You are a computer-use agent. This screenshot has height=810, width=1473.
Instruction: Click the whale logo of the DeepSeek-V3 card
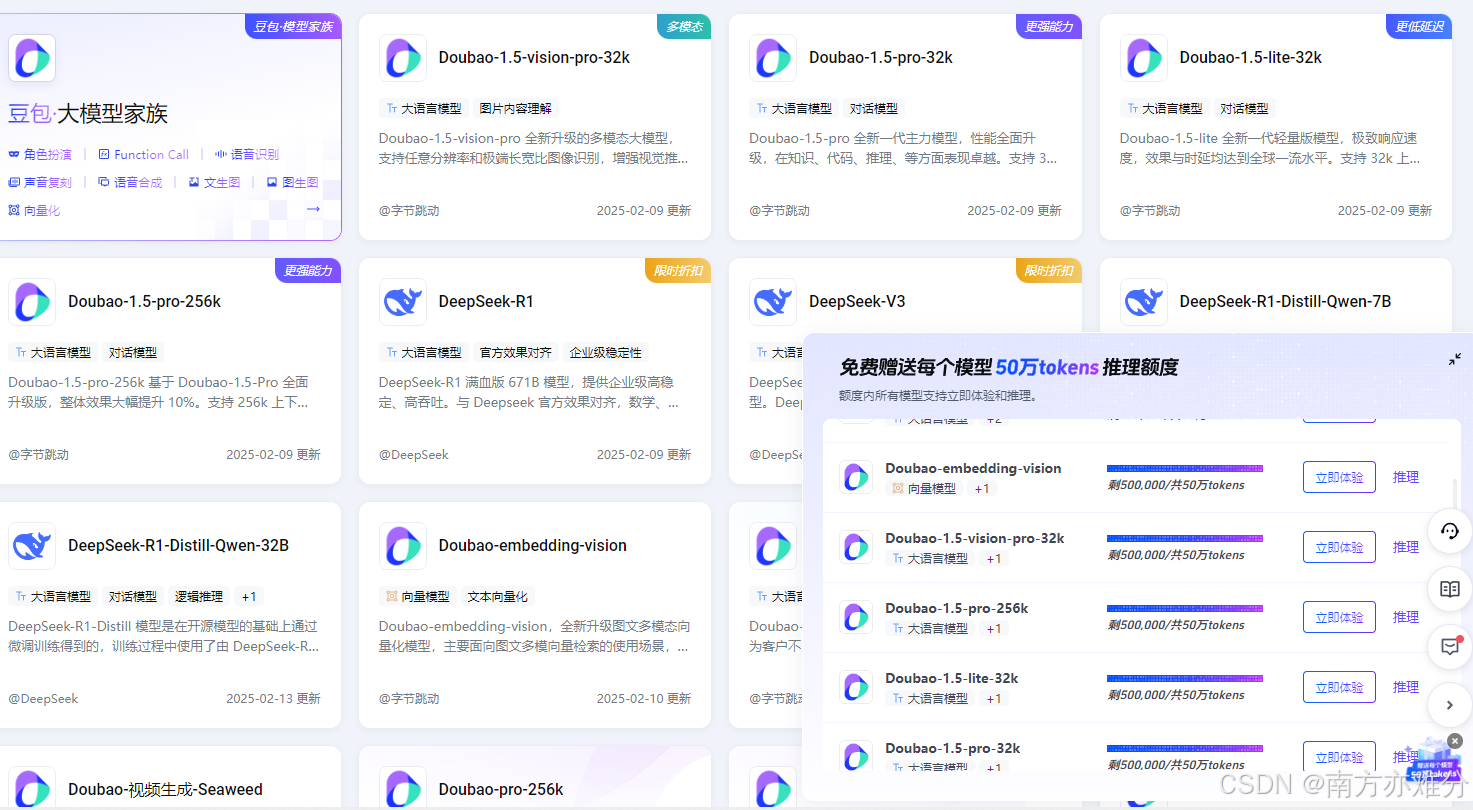(x=773, y=302)
